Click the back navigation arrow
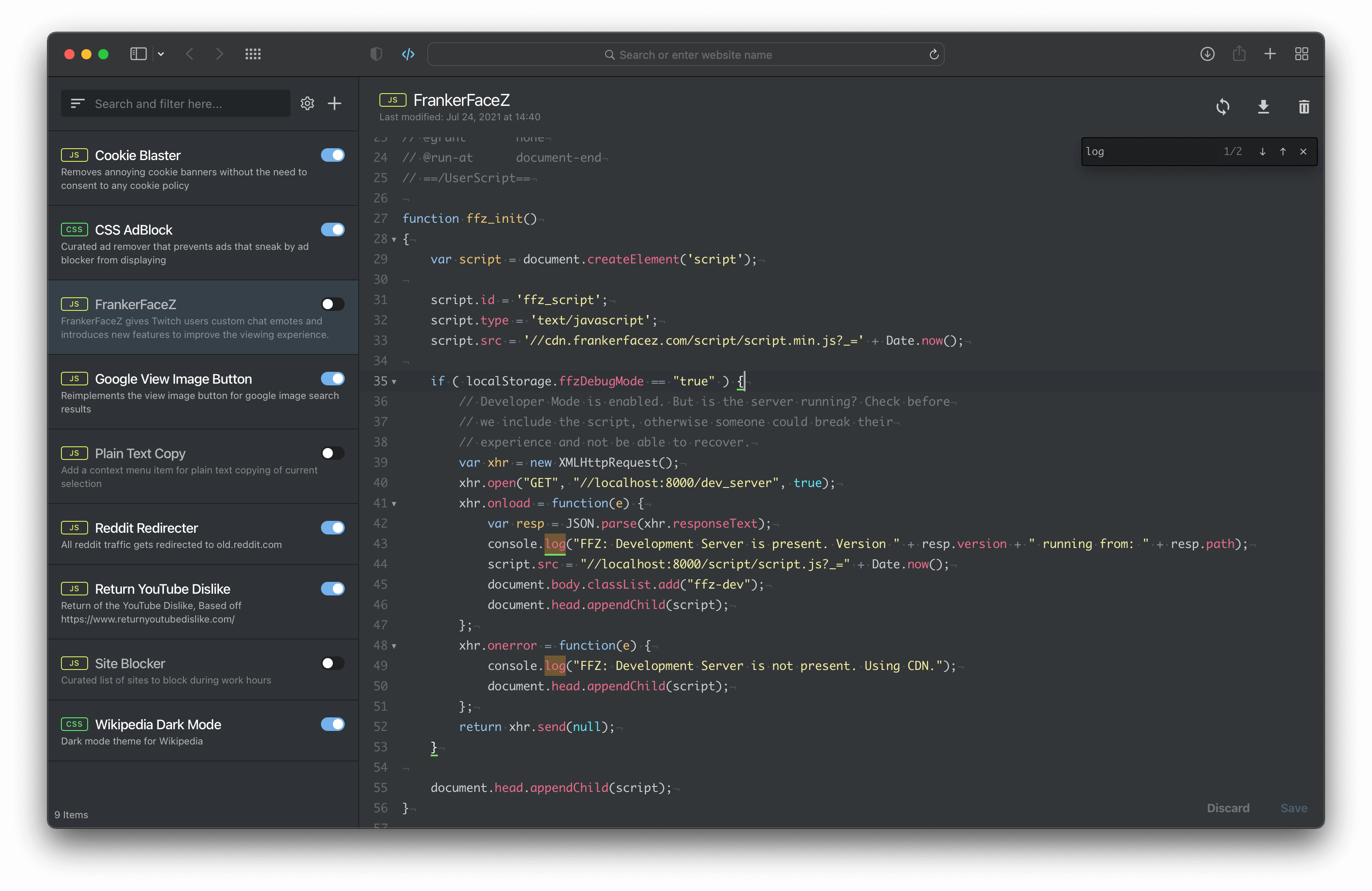The image size is (1372, 891). (190, 54)
